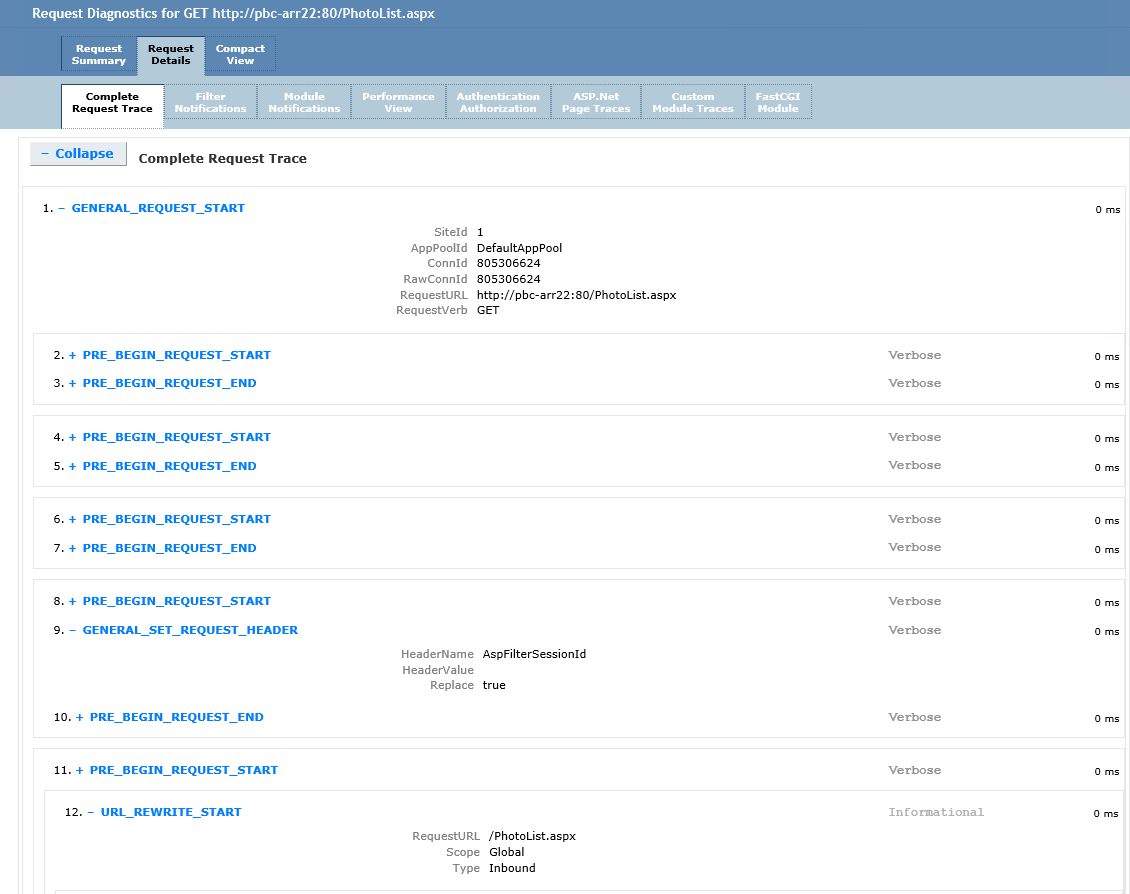This screenshot has height=894, width=1130.
Task: Click the Collapse button
Action: [x=78, y=154]
